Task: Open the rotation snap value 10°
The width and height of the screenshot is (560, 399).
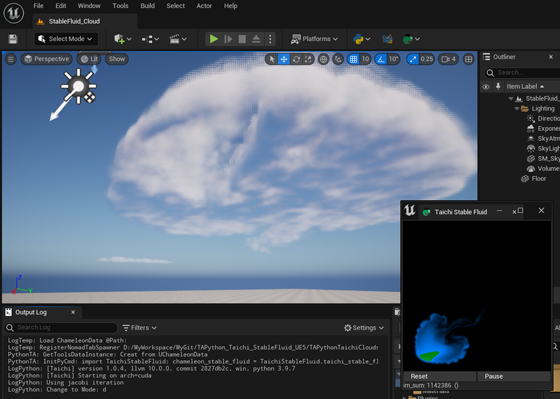Action: click(x=393, y=59)
